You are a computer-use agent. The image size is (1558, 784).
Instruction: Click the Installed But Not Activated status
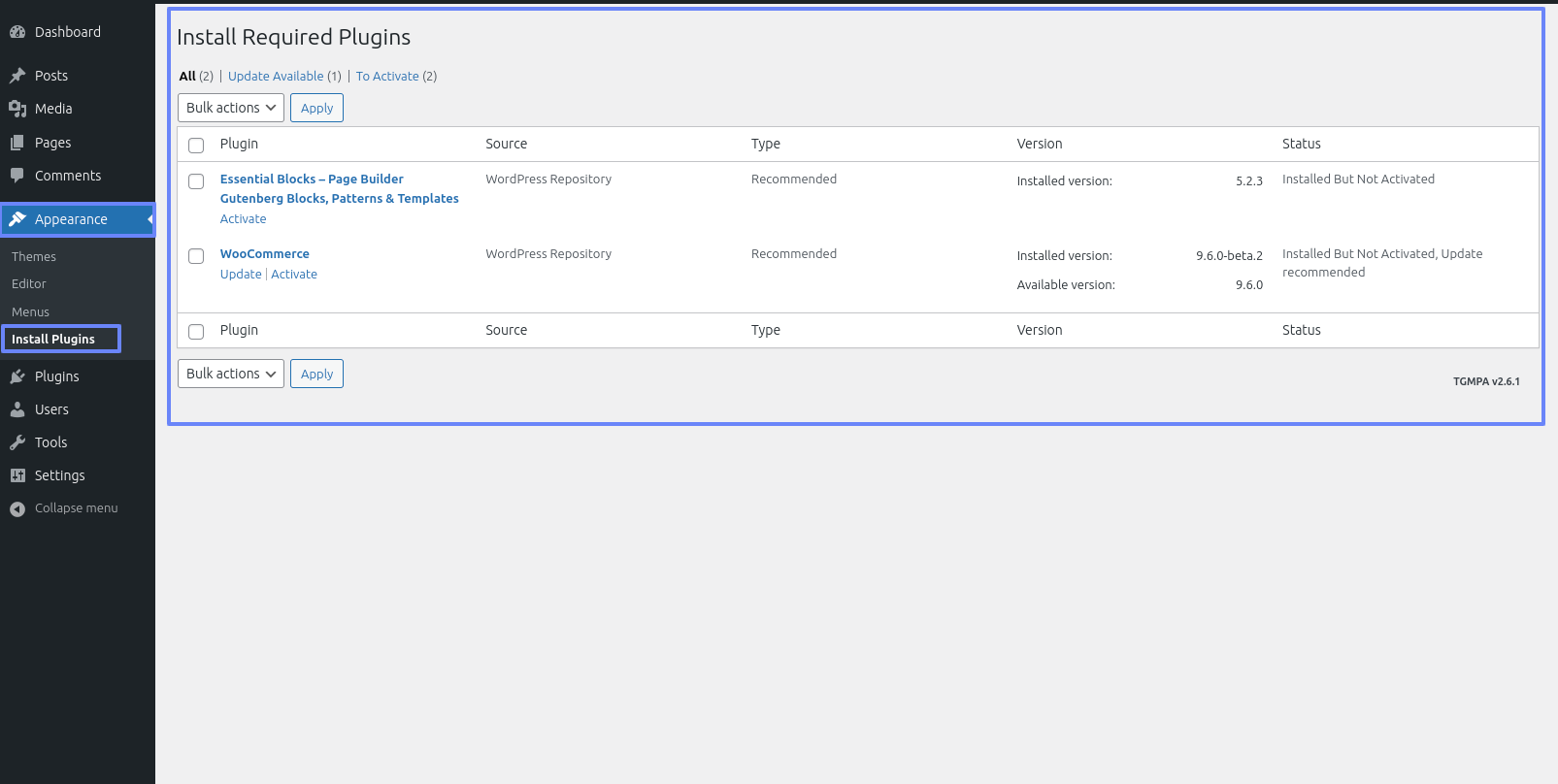click(1358, 180)
